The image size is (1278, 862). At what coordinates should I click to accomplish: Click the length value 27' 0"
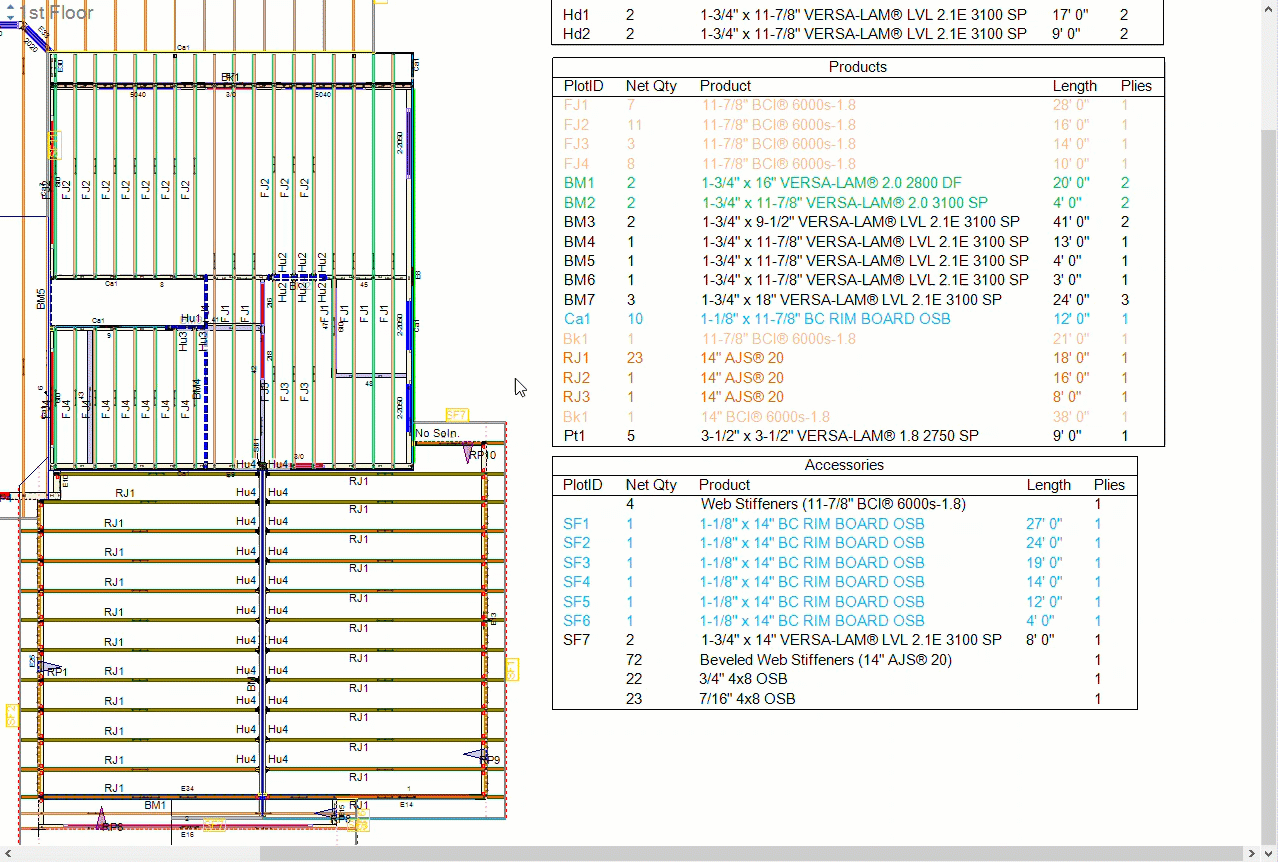tap(1044, 524)
